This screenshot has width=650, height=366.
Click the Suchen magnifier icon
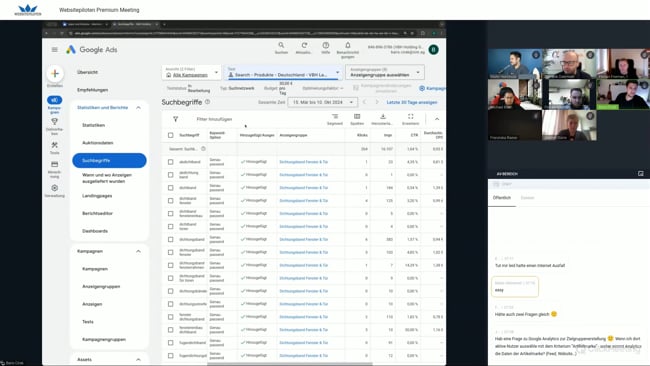click(x=281, y=45)
